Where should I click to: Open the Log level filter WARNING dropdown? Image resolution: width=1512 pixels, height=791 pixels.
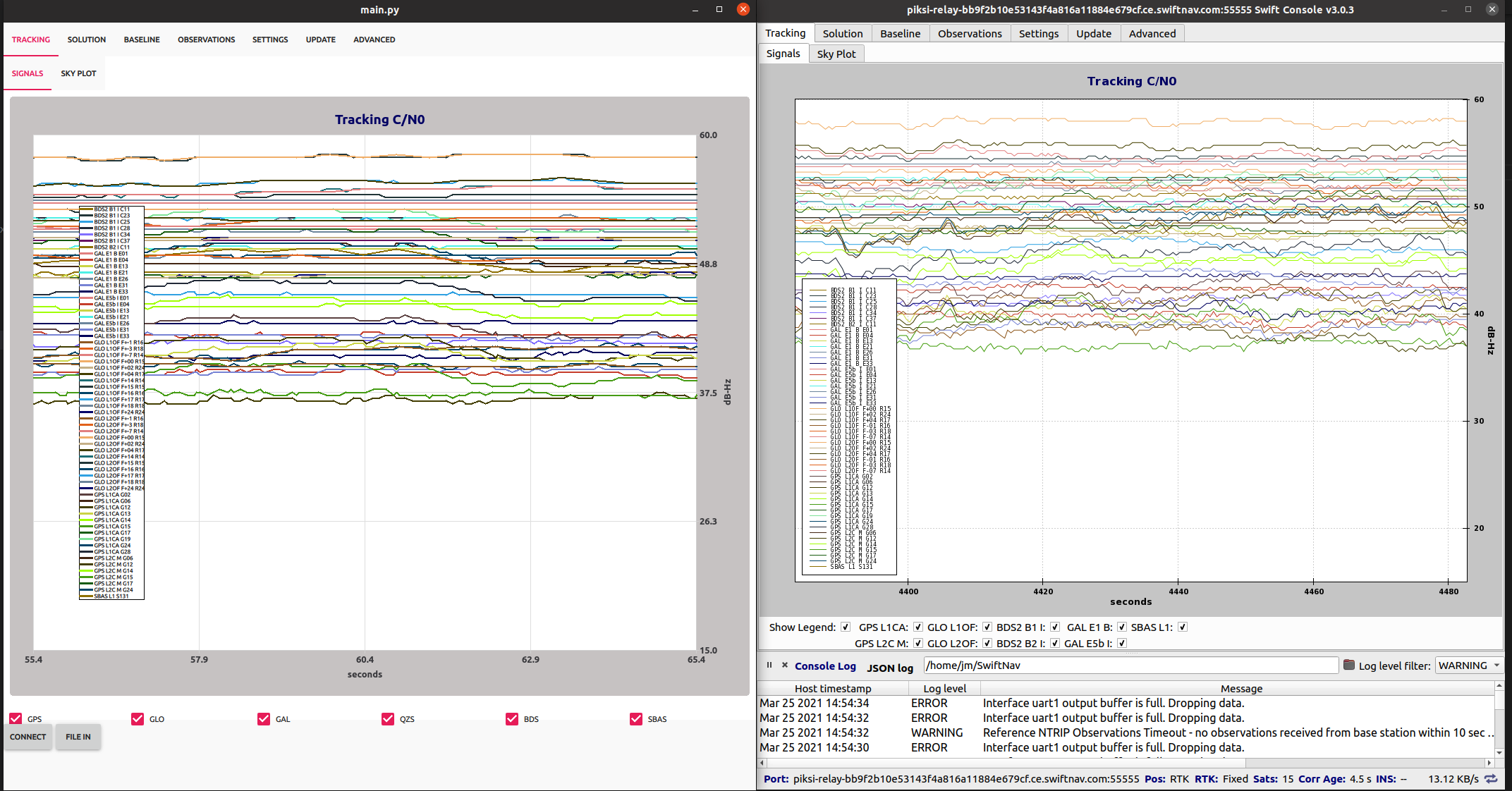[1469, 666]
